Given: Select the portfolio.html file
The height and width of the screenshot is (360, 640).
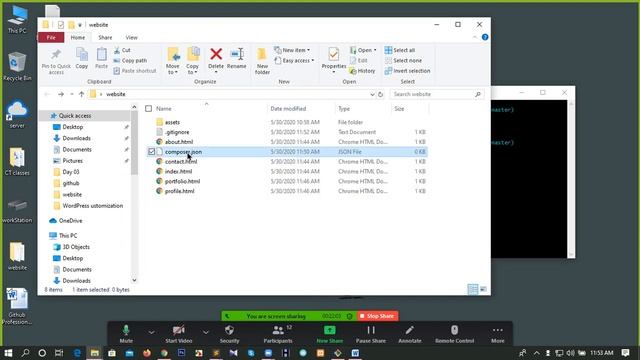Looking at the screenshot, I should pos(182,181).
